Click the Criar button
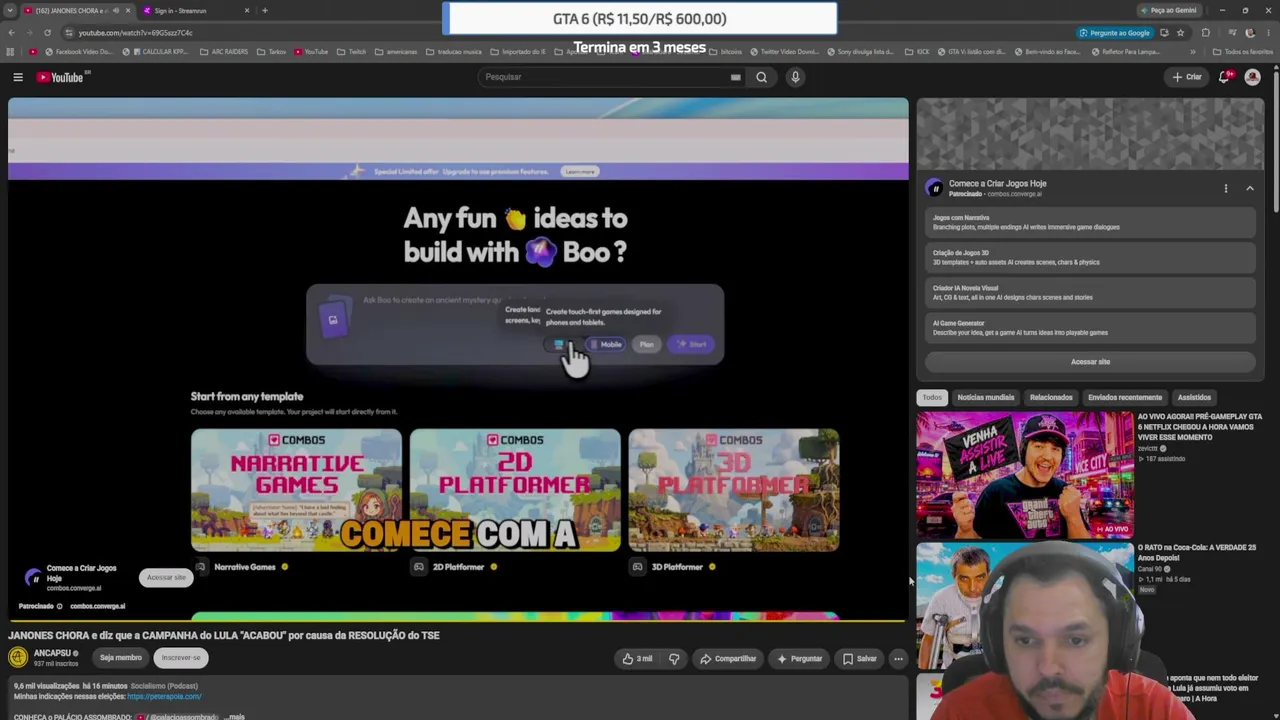The width and height of the screenshot is (1280, 720). [1187, 77]
